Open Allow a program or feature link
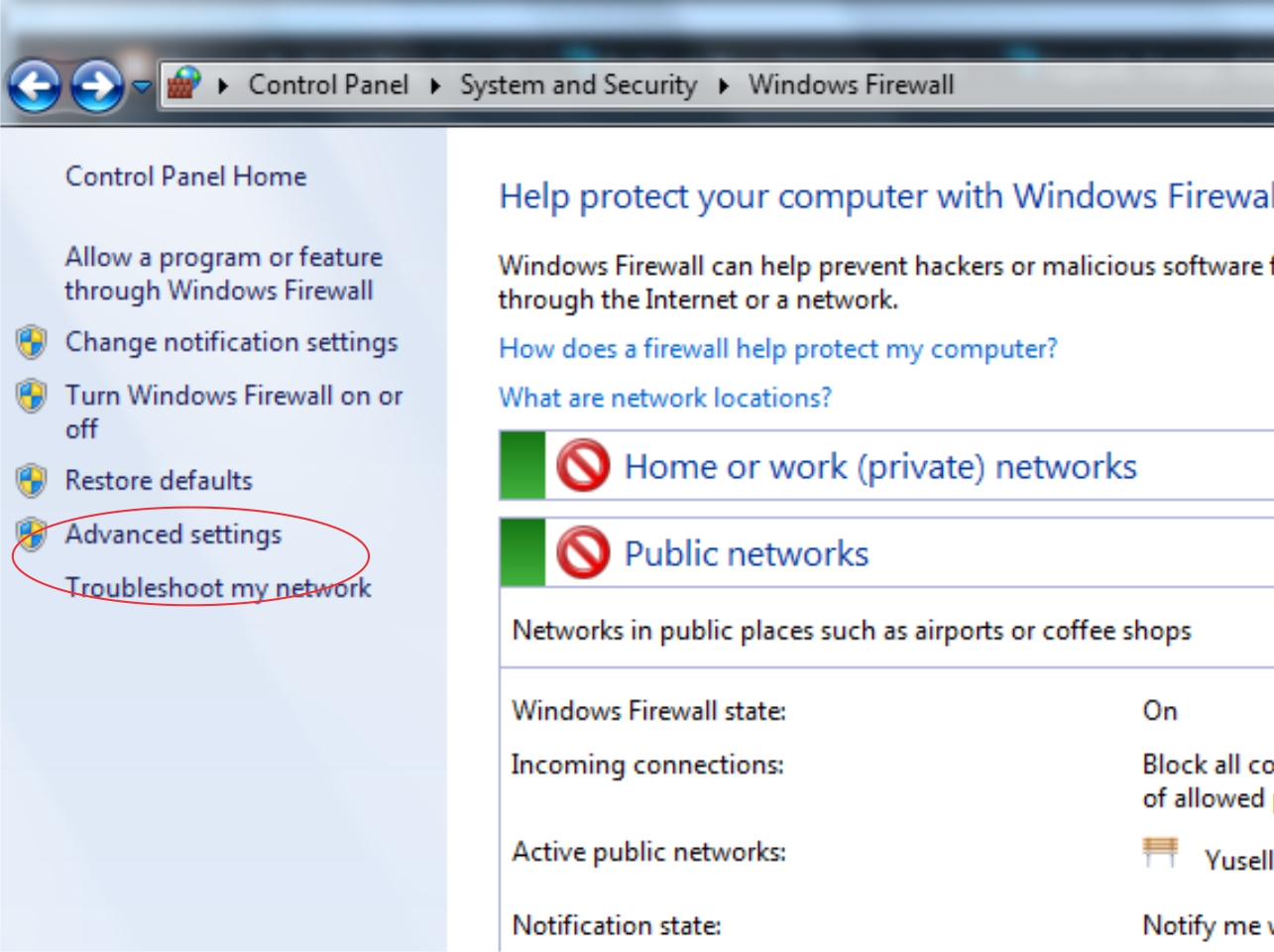Screen dimensions: 1274x952 (223, 274)
